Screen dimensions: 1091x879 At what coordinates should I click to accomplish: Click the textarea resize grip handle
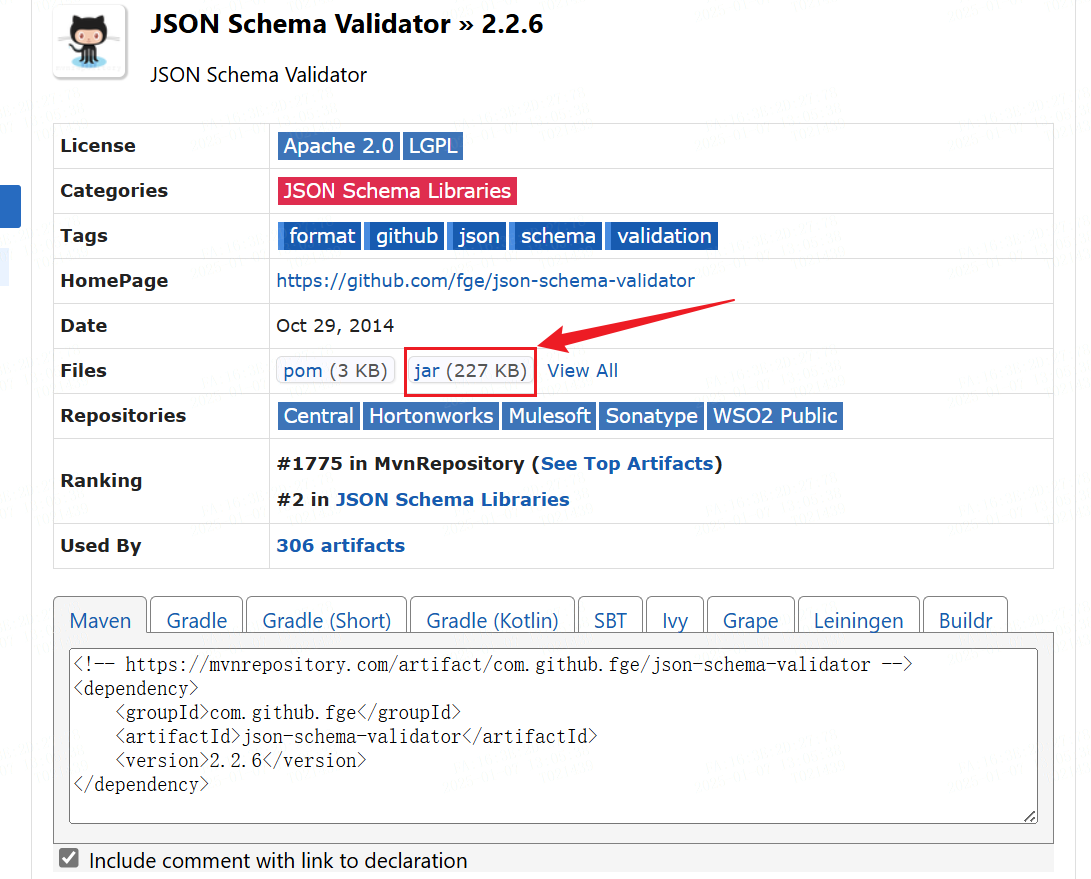point(1030,816)
